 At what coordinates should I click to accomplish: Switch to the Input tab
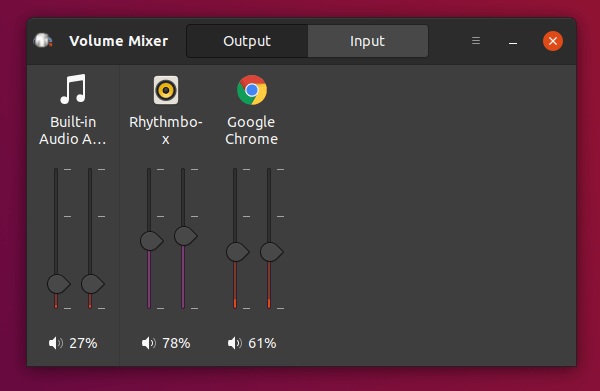coord(368,41)
